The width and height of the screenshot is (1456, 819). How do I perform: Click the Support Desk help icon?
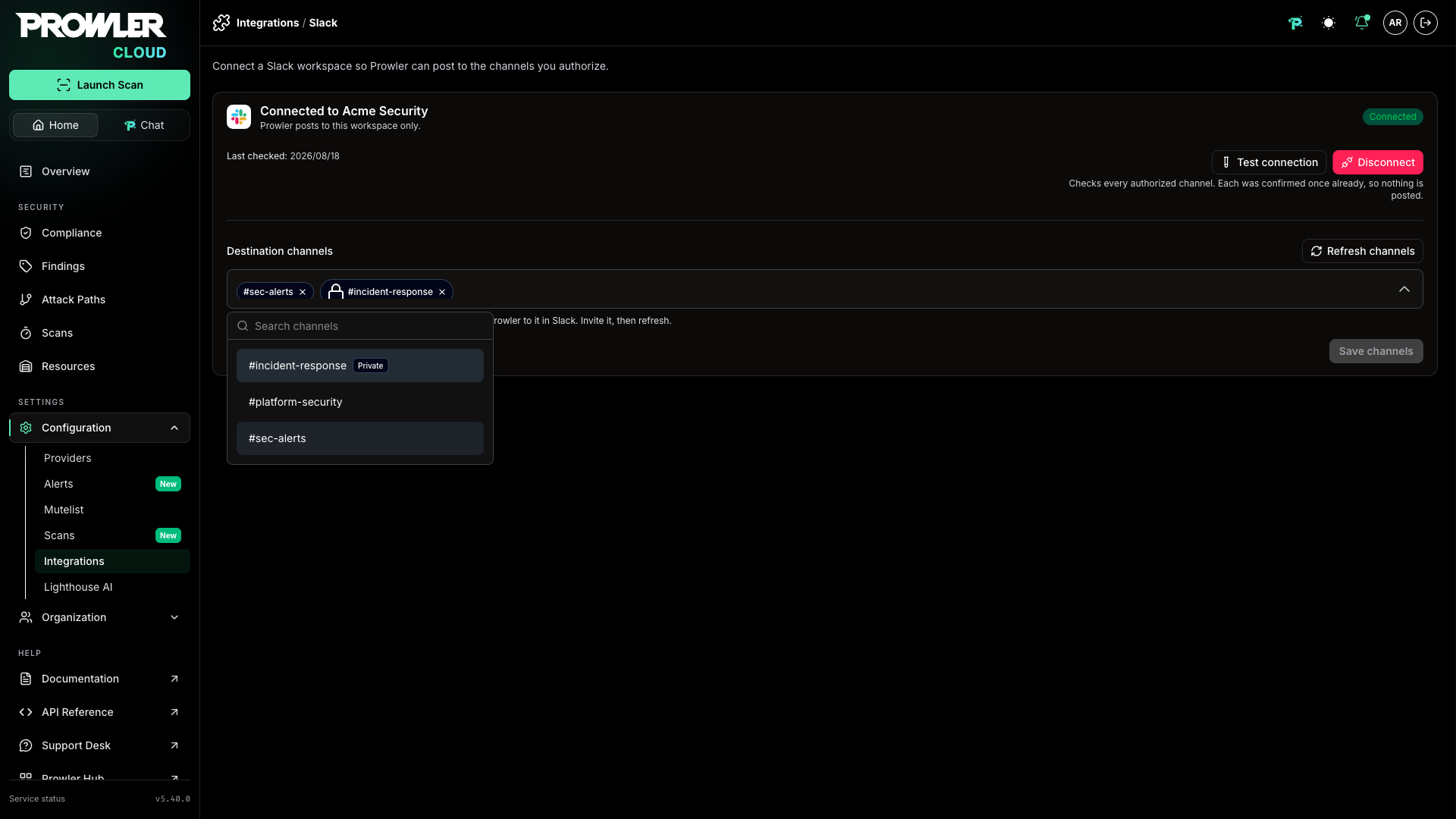(x=26, y=745)
